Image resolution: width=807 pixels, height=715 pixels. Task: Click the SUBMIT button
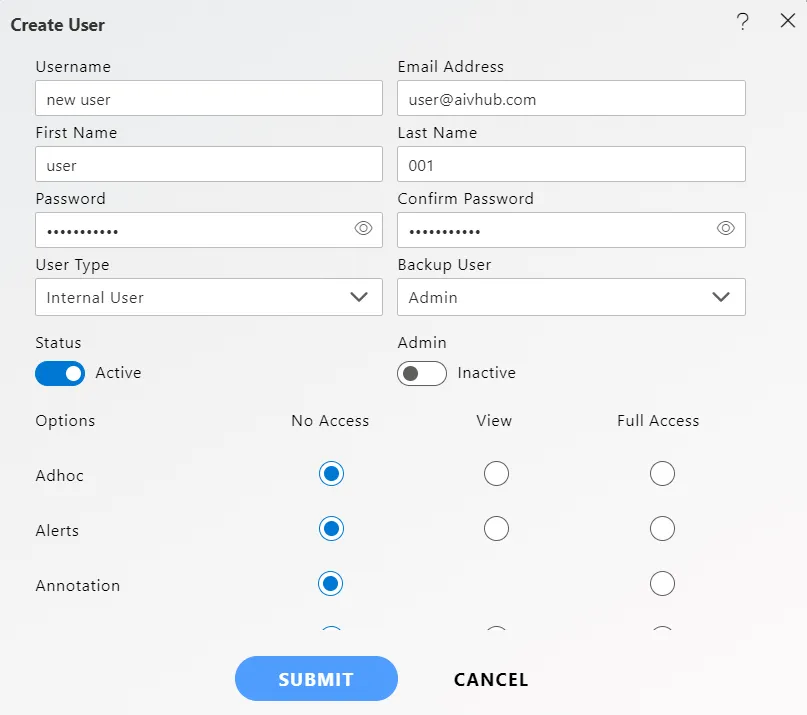tap(316, 678)
